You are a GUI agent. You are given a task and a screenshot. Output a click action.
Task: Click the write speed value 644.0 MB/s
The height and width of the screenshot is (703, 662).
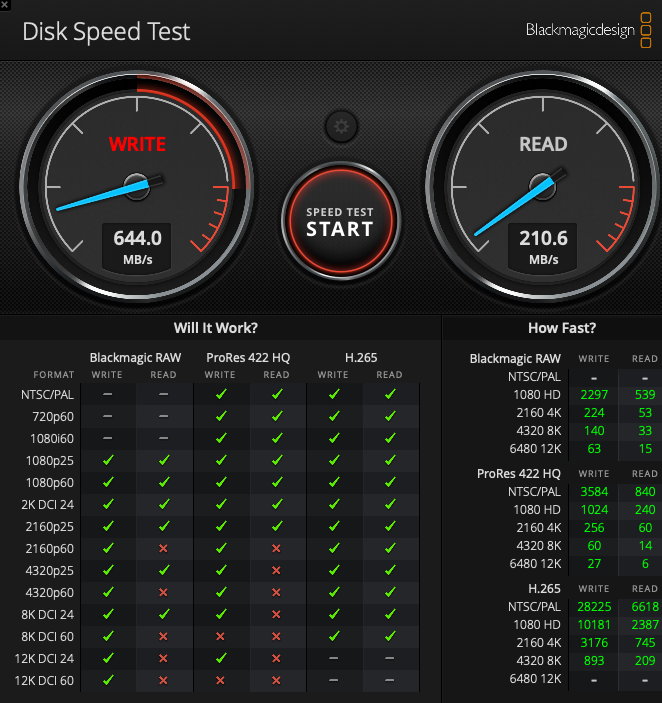137,247
